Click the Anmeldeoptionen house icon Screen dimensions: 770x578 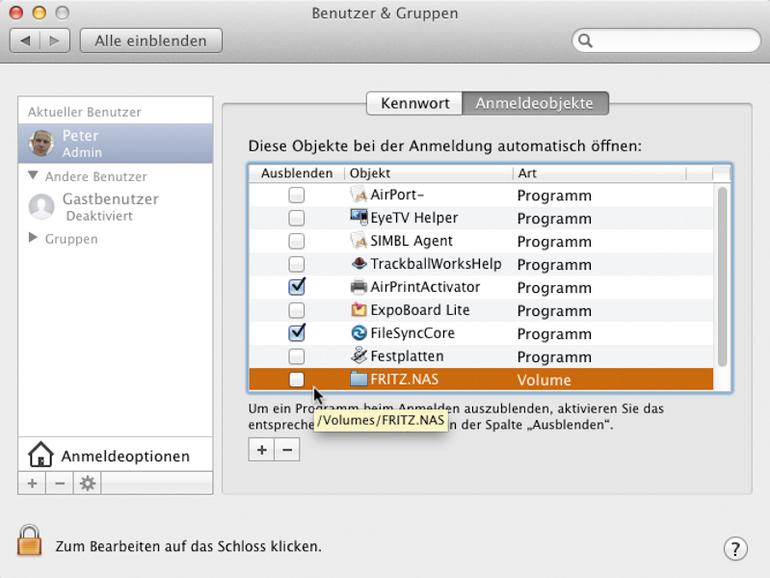[41, 455]
